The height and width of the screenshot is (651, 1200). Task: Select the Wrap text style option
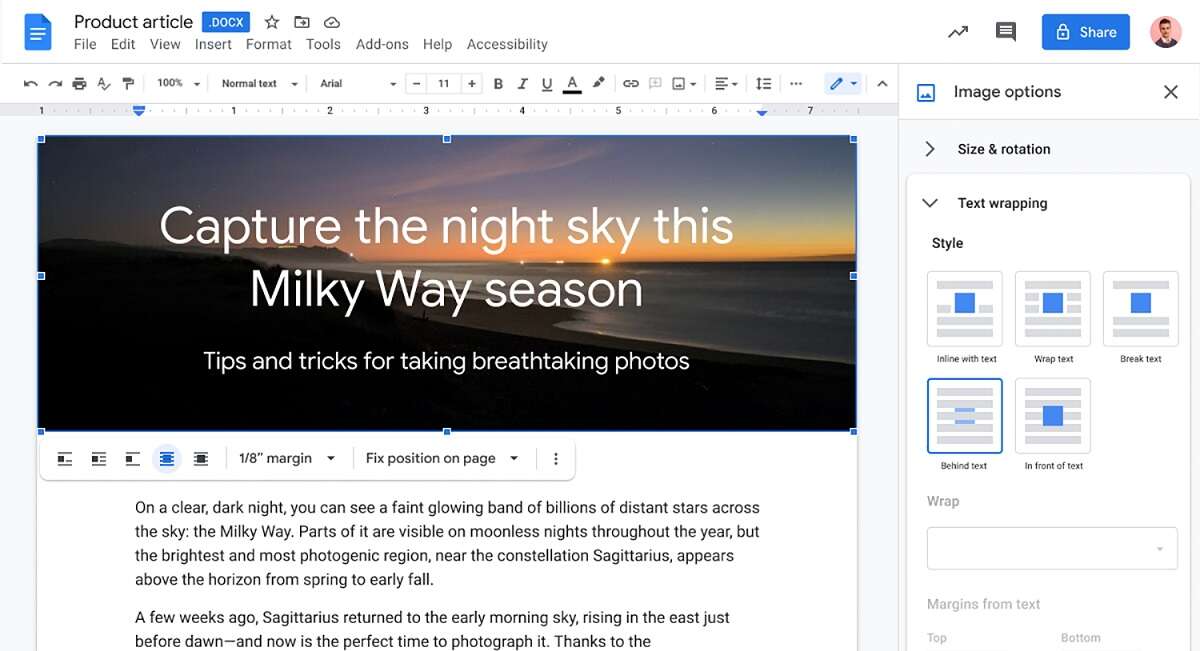point(1052,309)
